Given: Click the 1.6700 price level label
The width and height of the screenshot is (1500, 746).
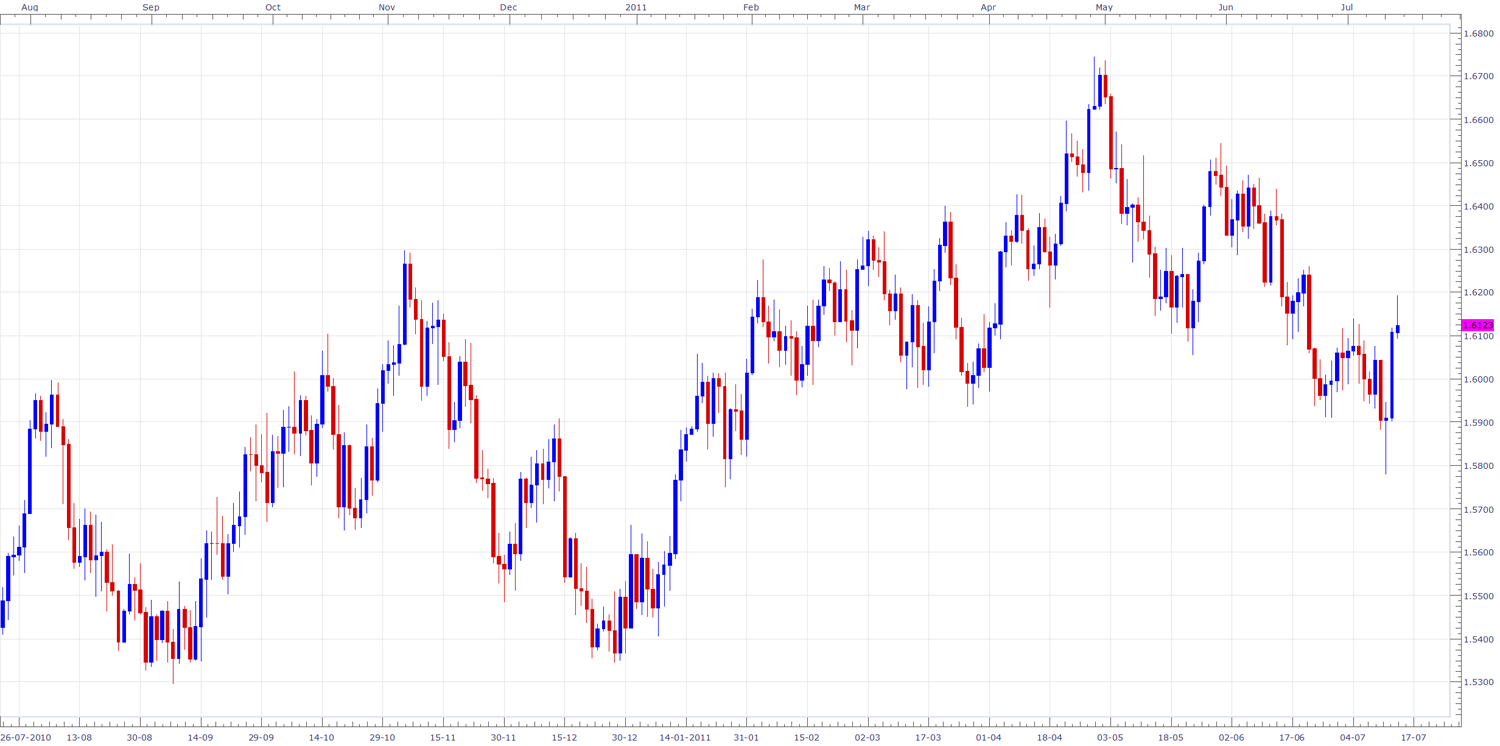Looking at the screenshot, I should [1478, 76].
